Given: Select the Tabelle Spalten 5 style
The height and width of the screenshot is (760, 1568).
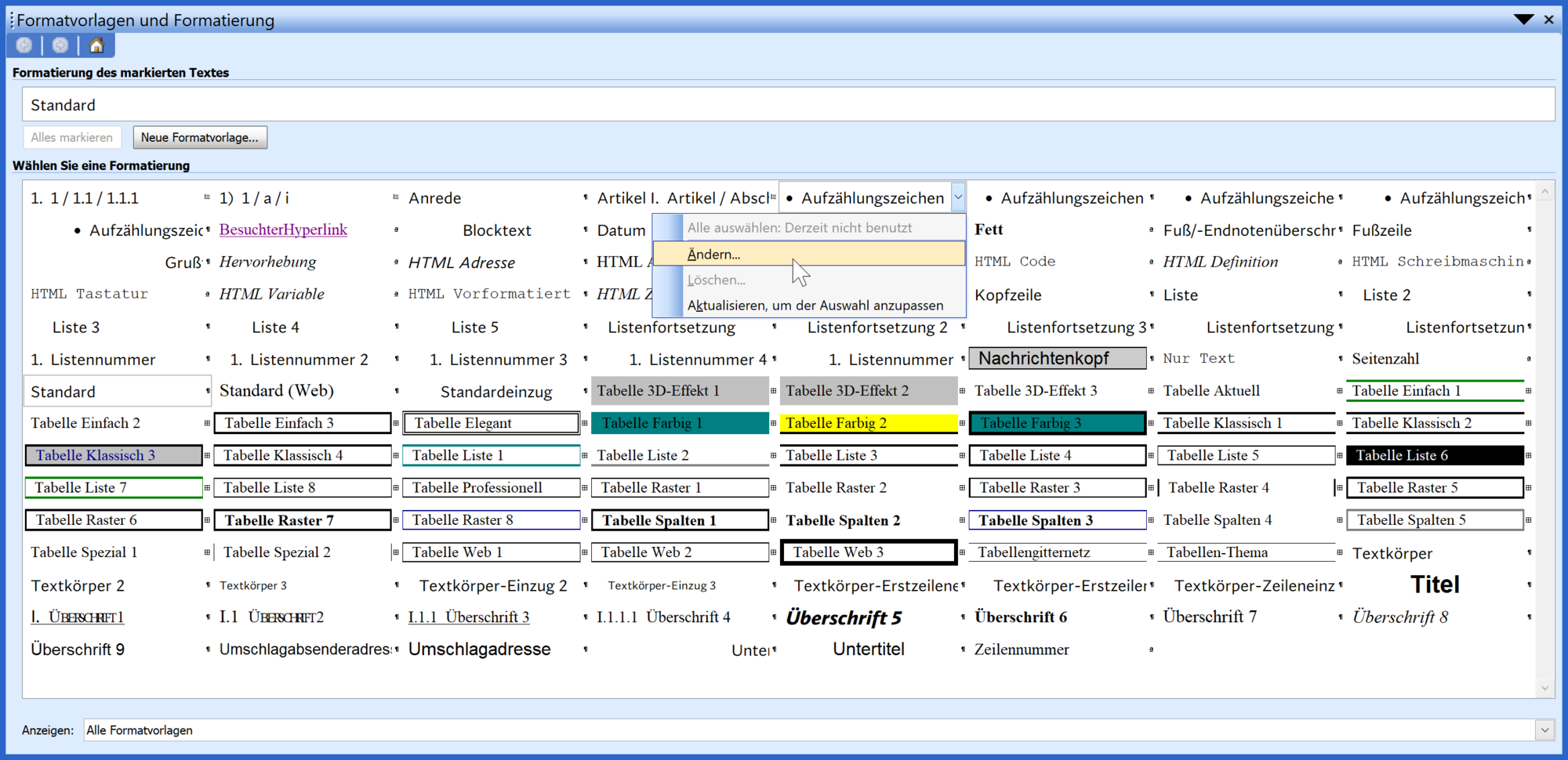Looking at the screenshot, I should coord(1435,520).
